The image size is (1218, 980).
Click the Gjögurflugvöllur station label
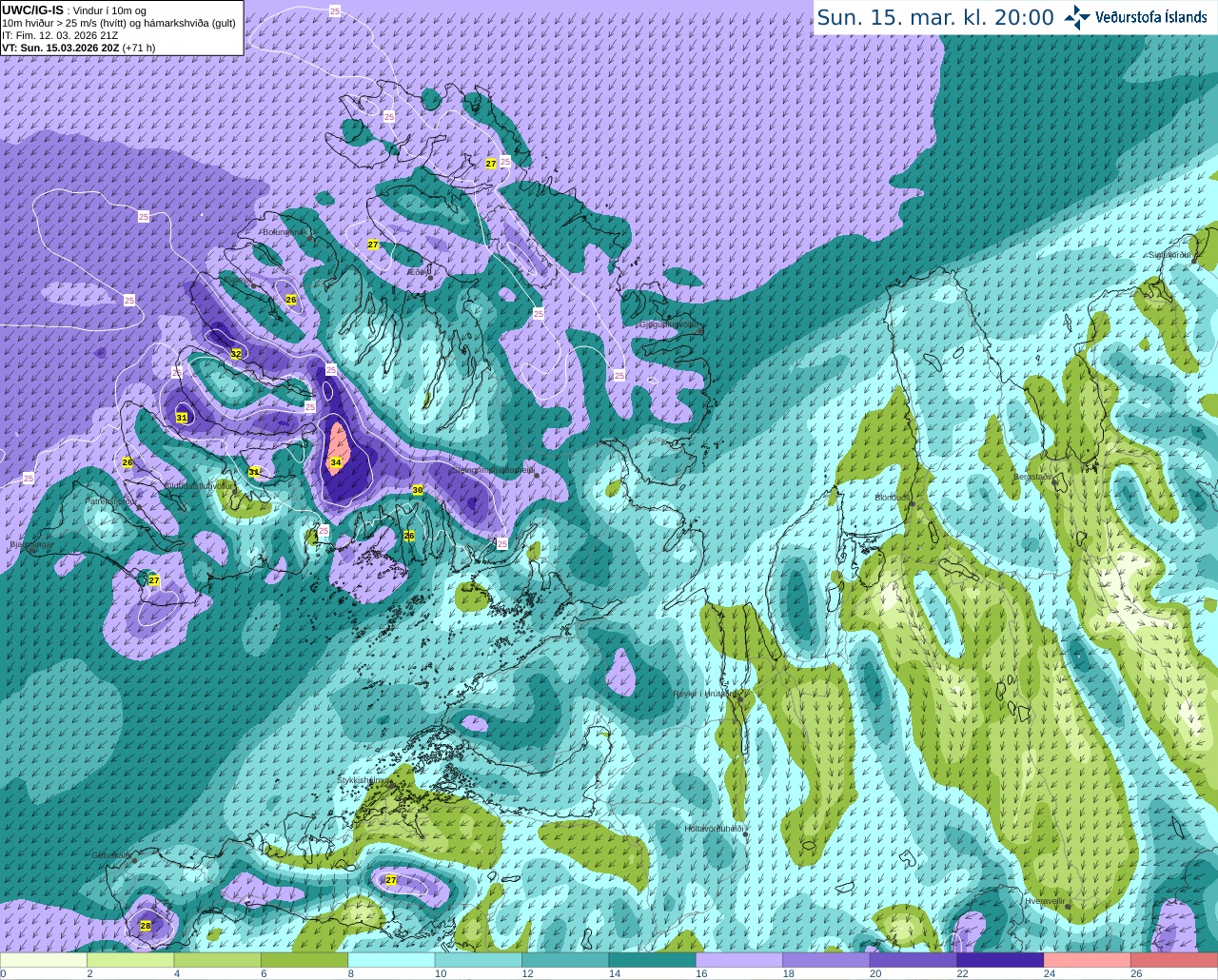click(x=668, y=323)
